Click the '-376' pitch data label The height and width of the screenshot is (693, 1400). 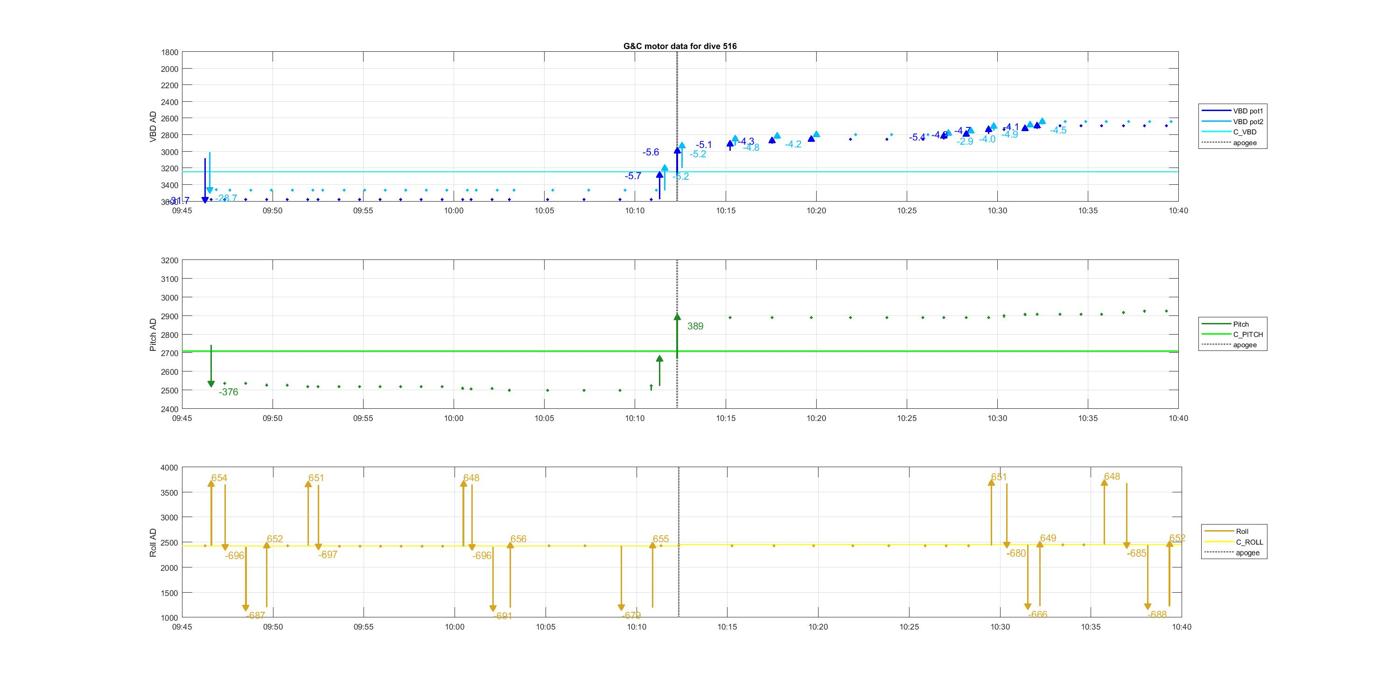[x=229, y=392]
